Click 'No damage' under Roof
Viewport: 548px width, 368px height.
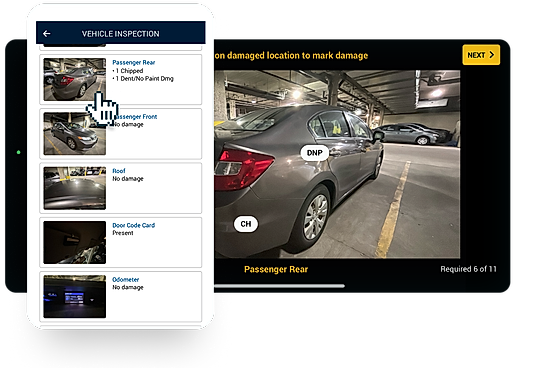click(x=128, y=179)
